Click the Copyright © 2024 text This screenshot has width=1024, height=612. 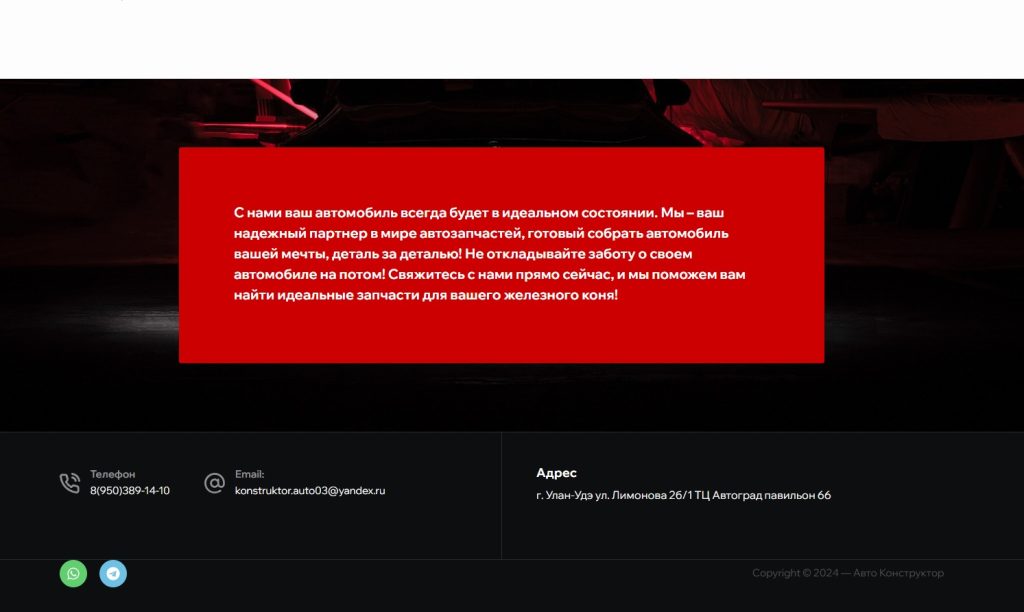tap(795, 573)
